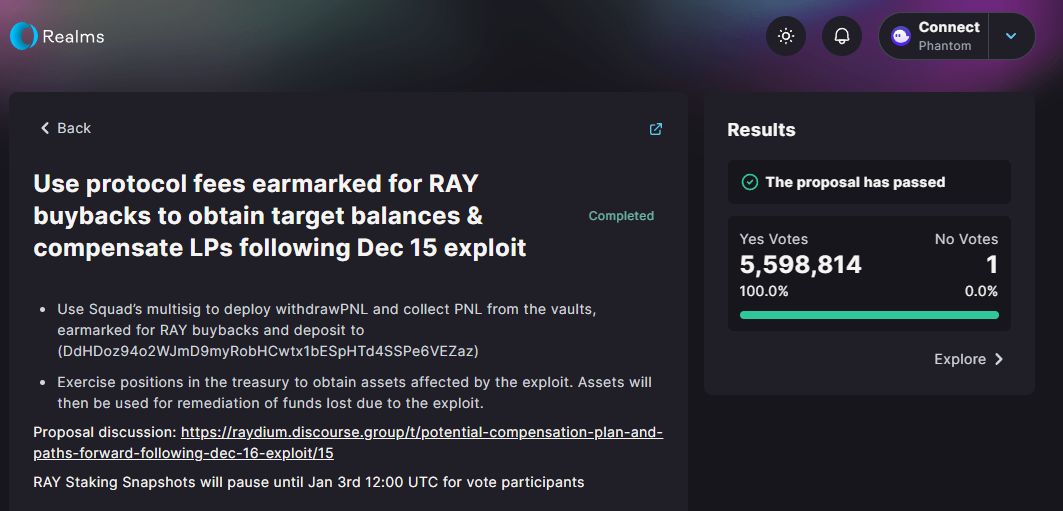Open proposal in external link icon

pos(656,129)
